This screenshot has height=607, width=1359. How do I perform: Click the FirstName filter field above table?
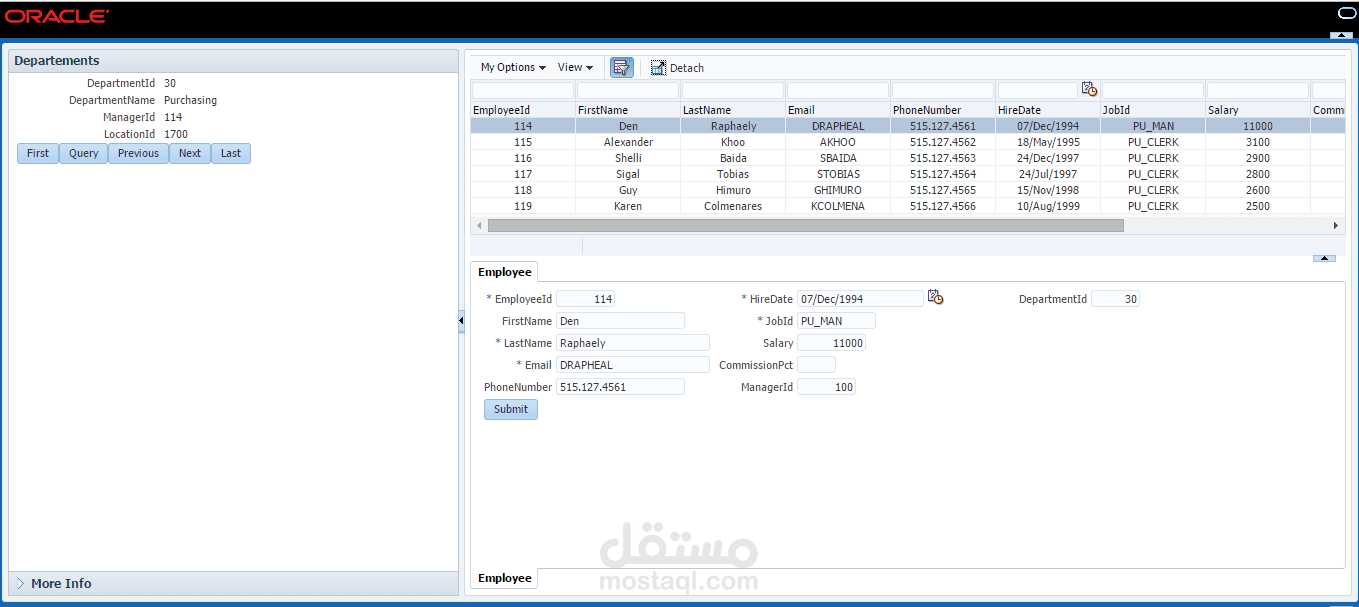(628, 90)
